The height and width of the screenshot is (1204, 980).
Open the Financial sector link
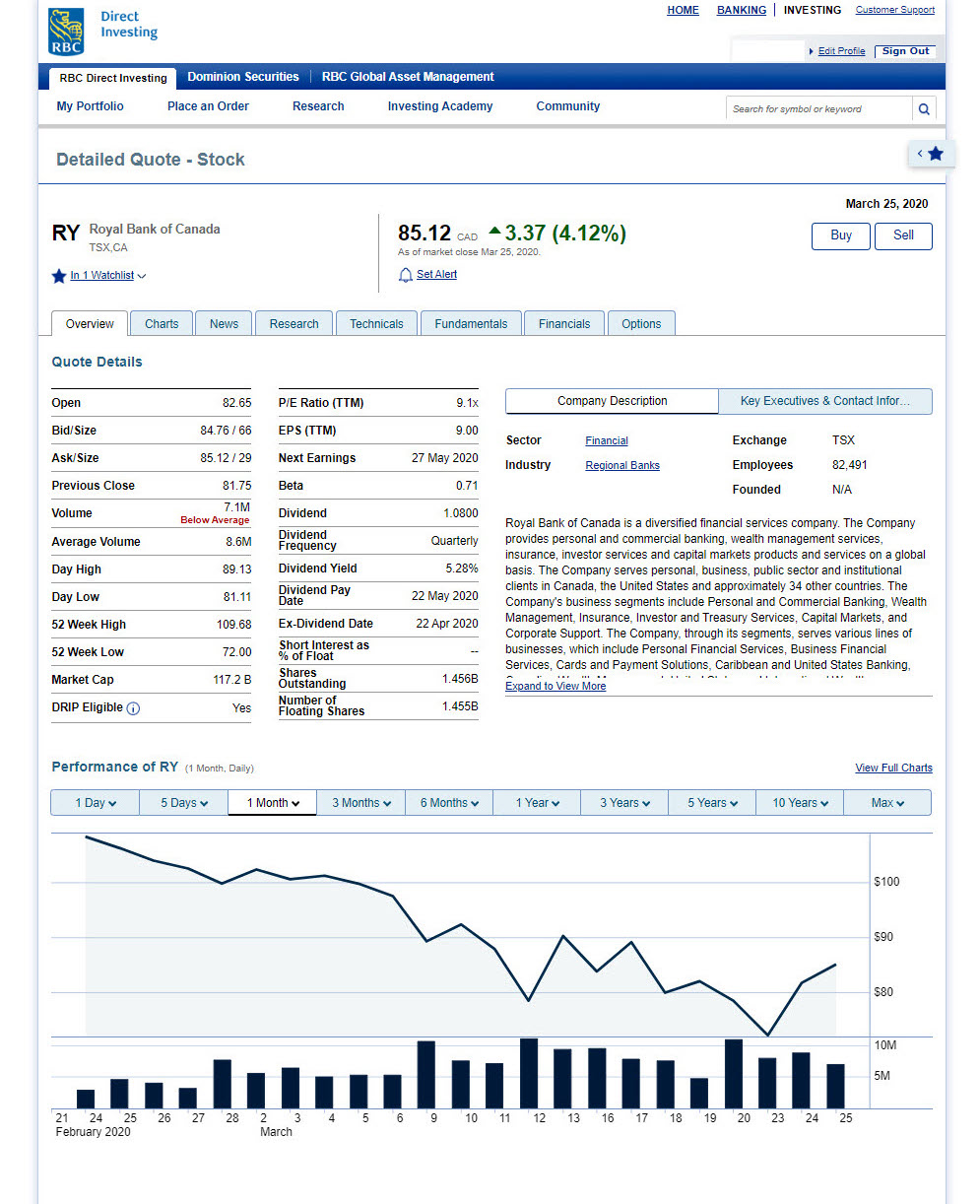tap(607, 441)
